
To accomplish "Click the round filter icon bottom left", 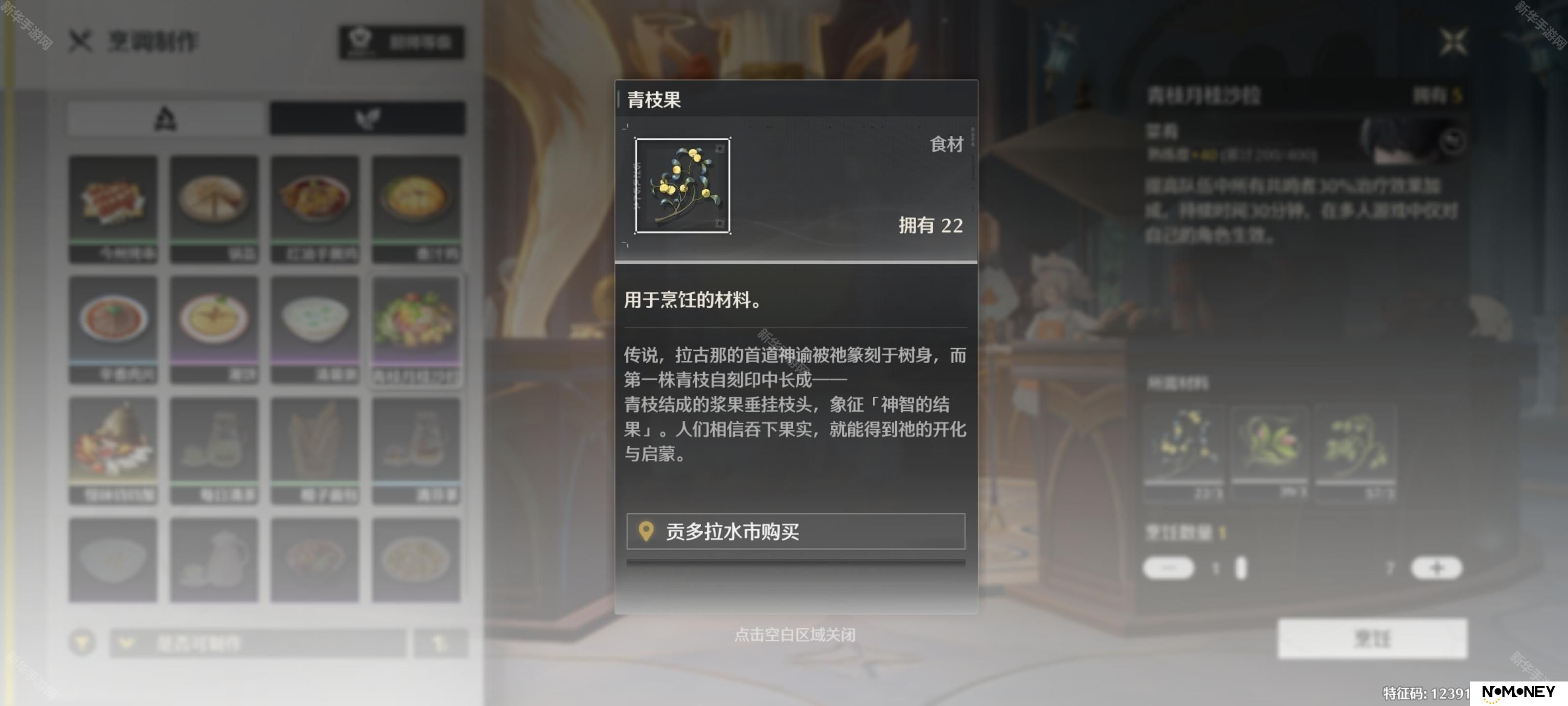I will [x=82, y=642].
